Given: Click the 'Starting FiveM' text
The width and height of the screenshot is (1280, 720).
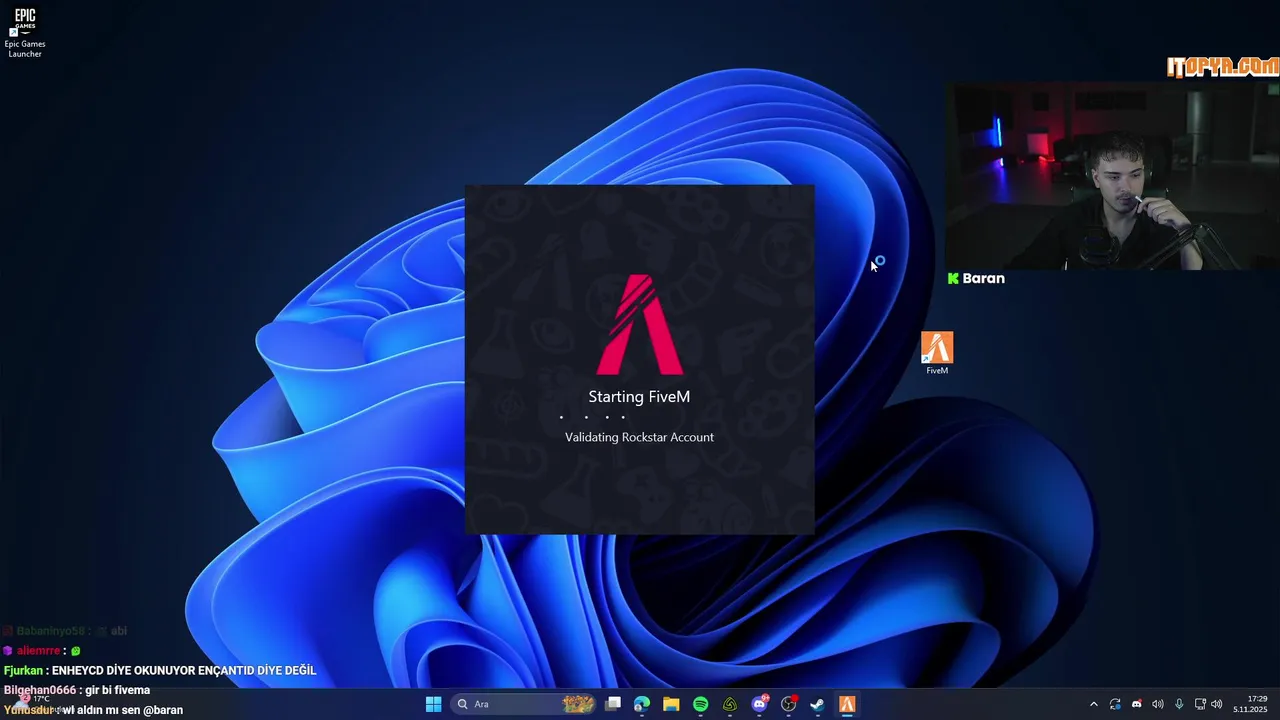Looking at the screenshot, I should tap(639, 397).
